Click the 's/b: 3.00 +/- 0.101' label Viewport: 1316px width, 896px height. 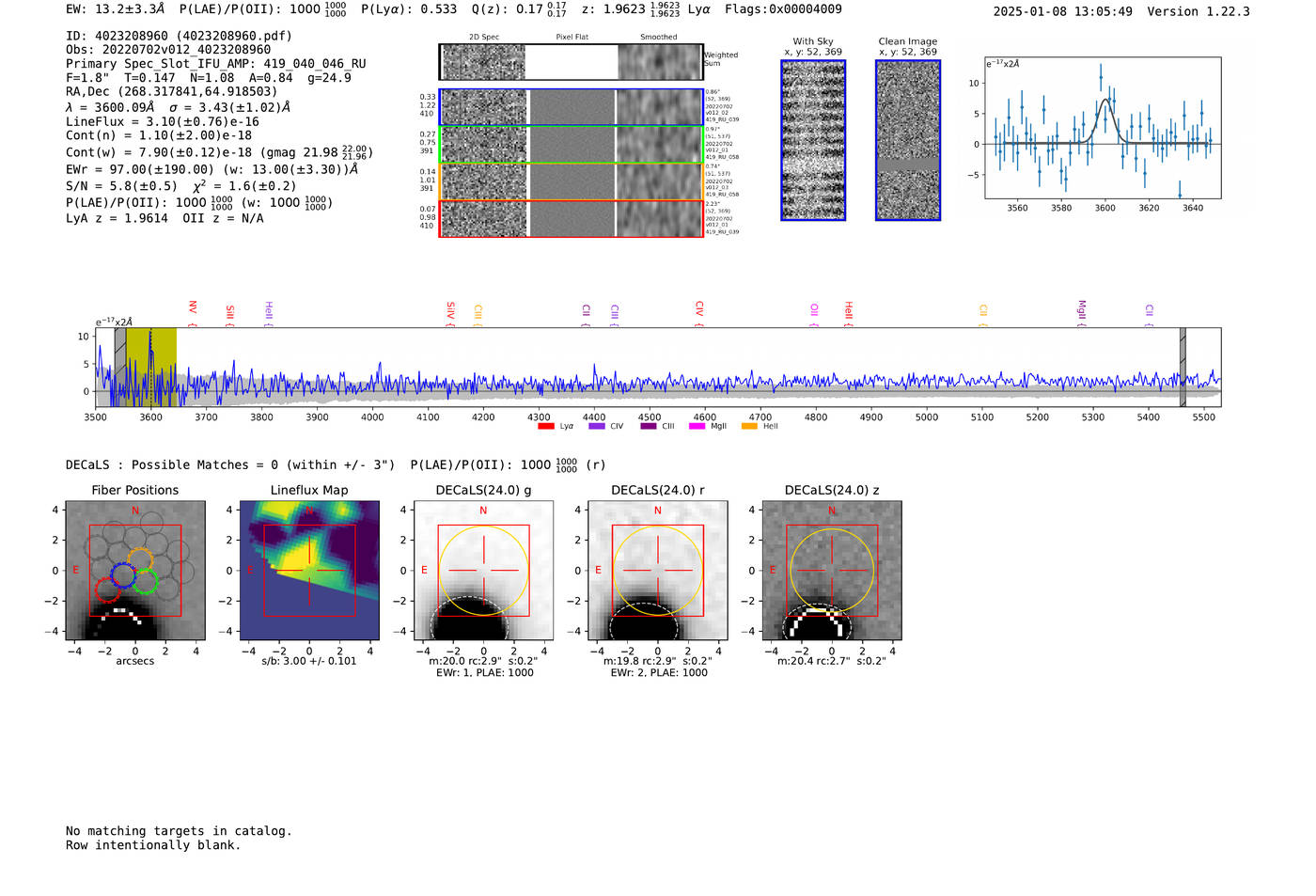(309, 661)
